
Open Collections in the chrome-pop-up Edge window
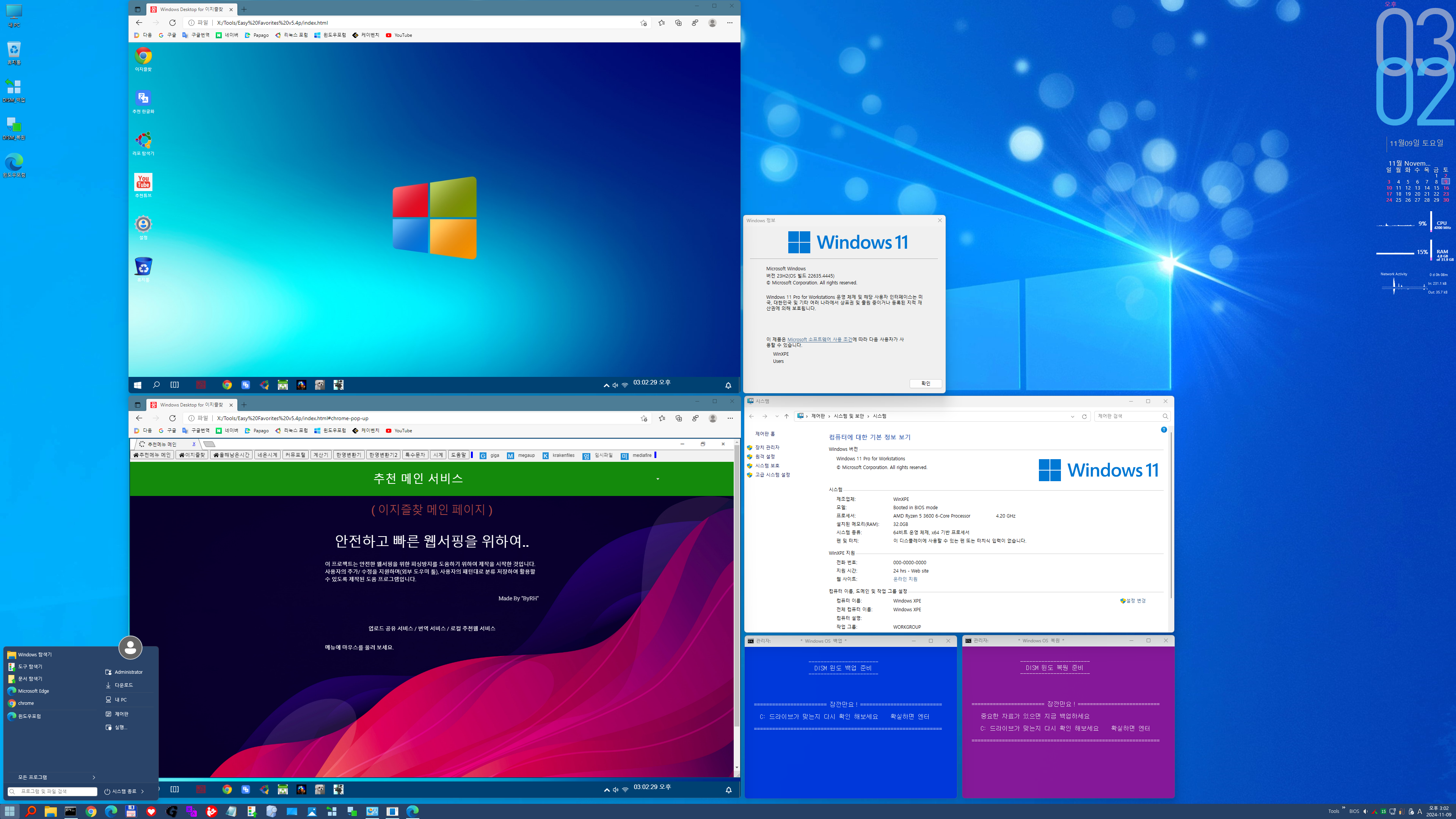point(679,418)
